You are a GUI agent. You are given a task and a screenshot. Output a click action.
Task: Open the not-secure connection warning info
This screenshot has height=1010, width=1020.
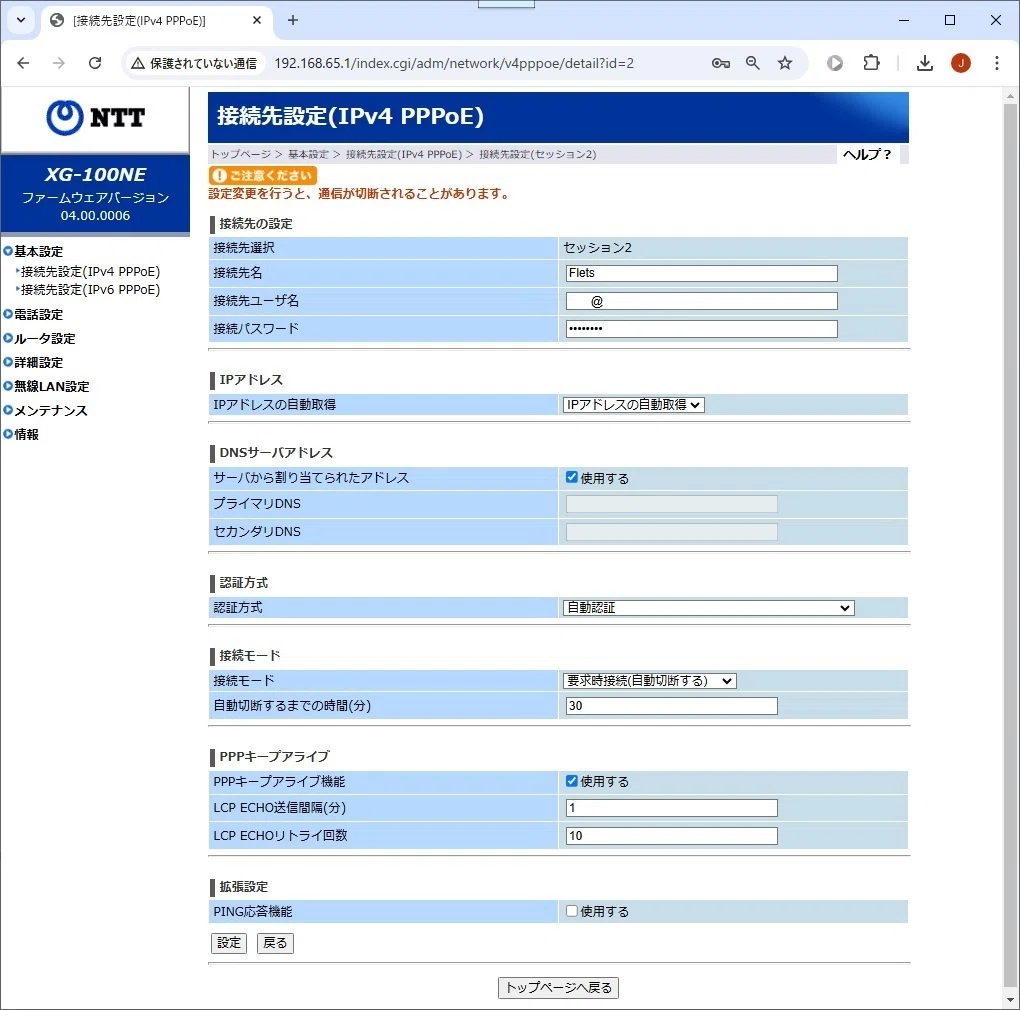(194, 63)
